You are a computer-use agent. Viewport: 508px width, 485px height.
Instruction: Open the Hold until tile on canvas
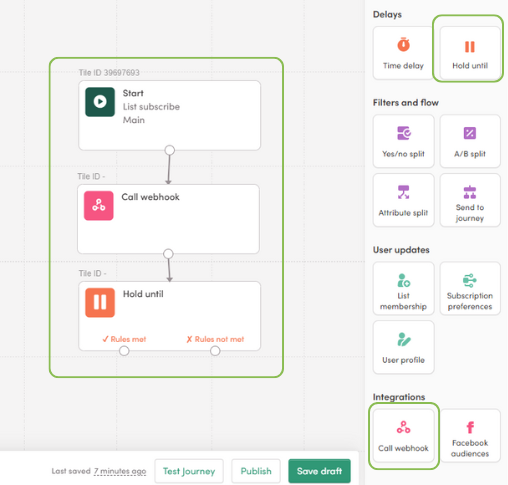(x=169, y=316)
